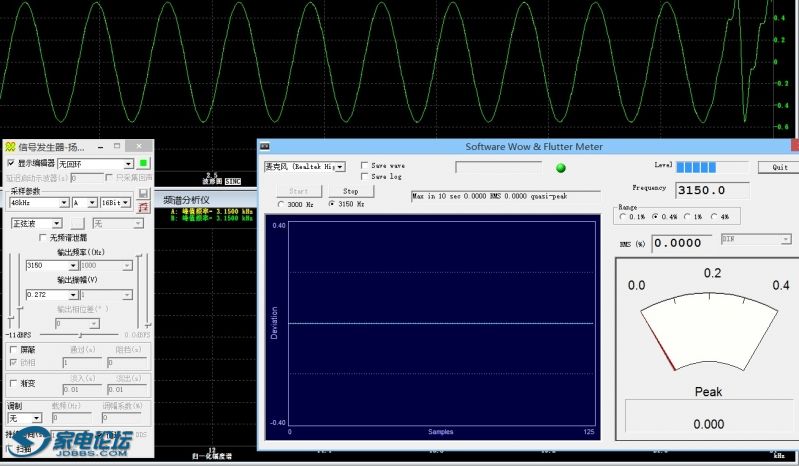Click the Deviation plot area
The width and height of the screenshot is (799, 466).
(x=442, y=323)
